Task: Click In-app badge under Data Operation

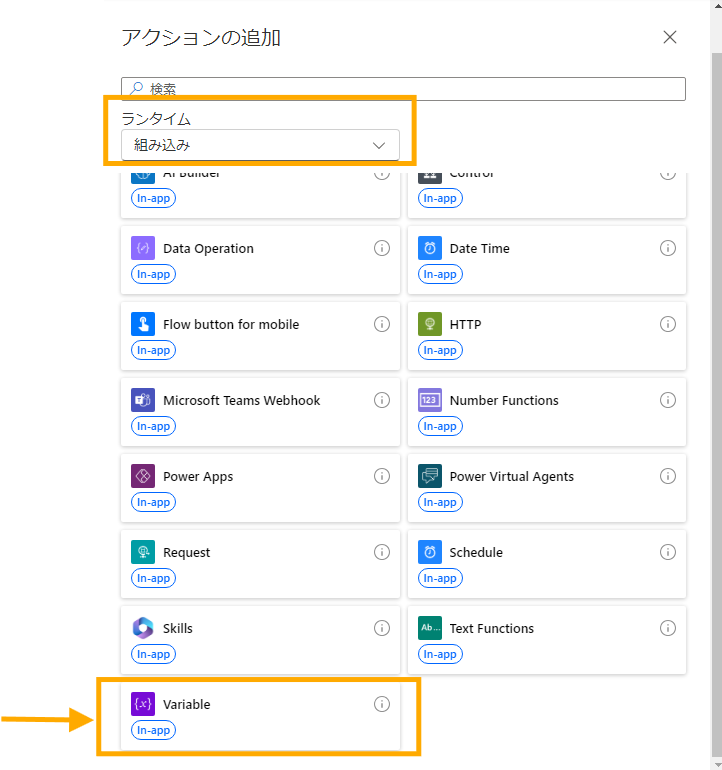Action: click(x=153, y=274)
